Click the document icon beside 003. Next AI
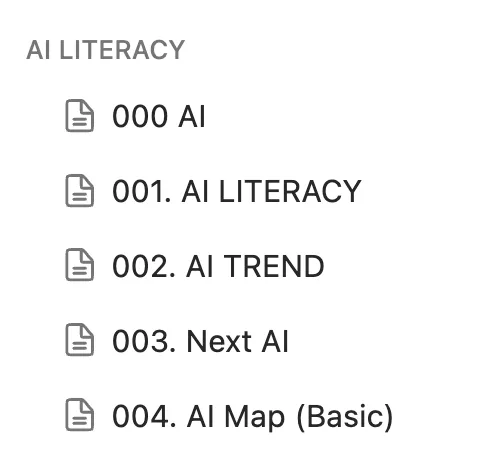This screenshot has width=482, height=460. click(79, 340)
